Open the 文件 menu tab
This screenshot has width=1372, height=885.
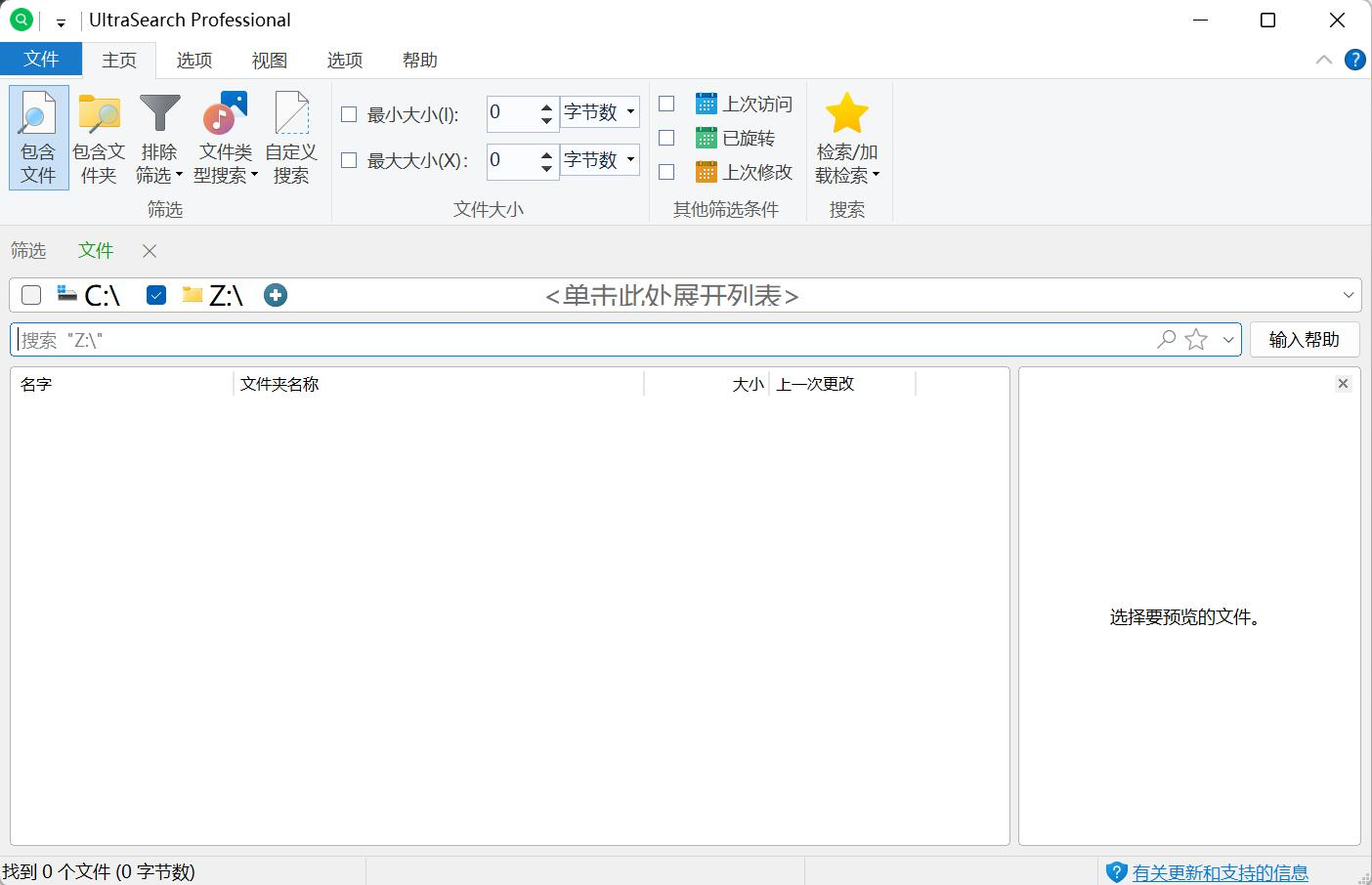[41, 60]
